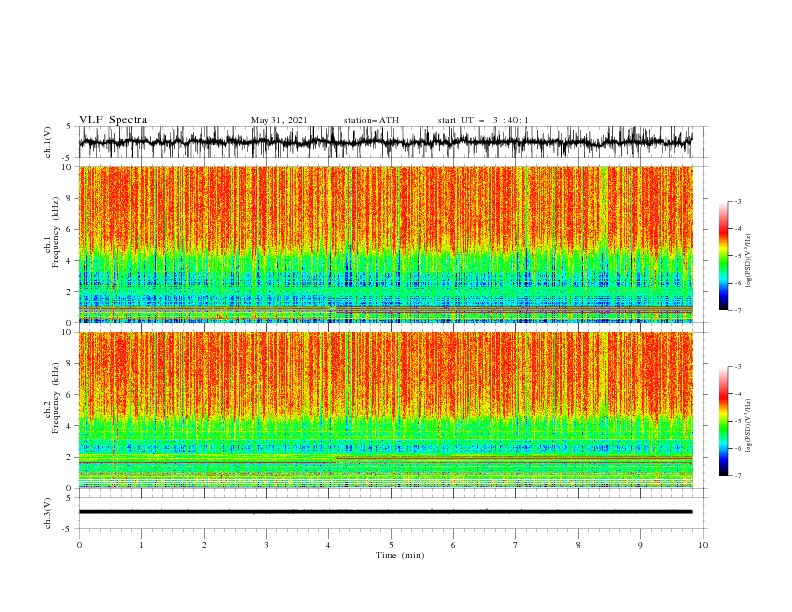Viewport: 792px width, 612px height.
Task: Click time axis tick label '7'
Action: [x=516, y=545]
